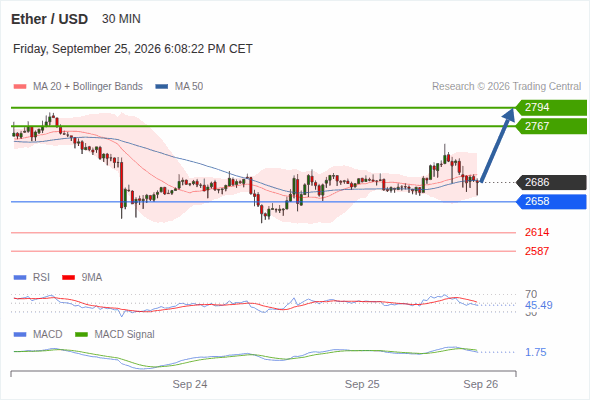Click the RSI value 45.49 readout
Screen dimensions: 590x400
[538, 305]
